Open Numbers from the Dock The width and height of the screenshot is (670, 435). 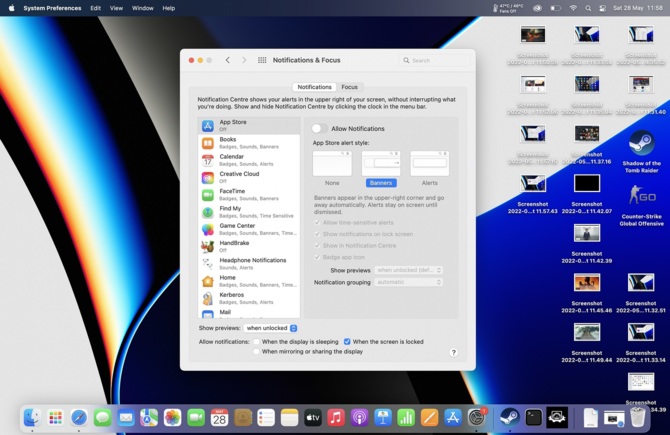(x=406, y=417)
